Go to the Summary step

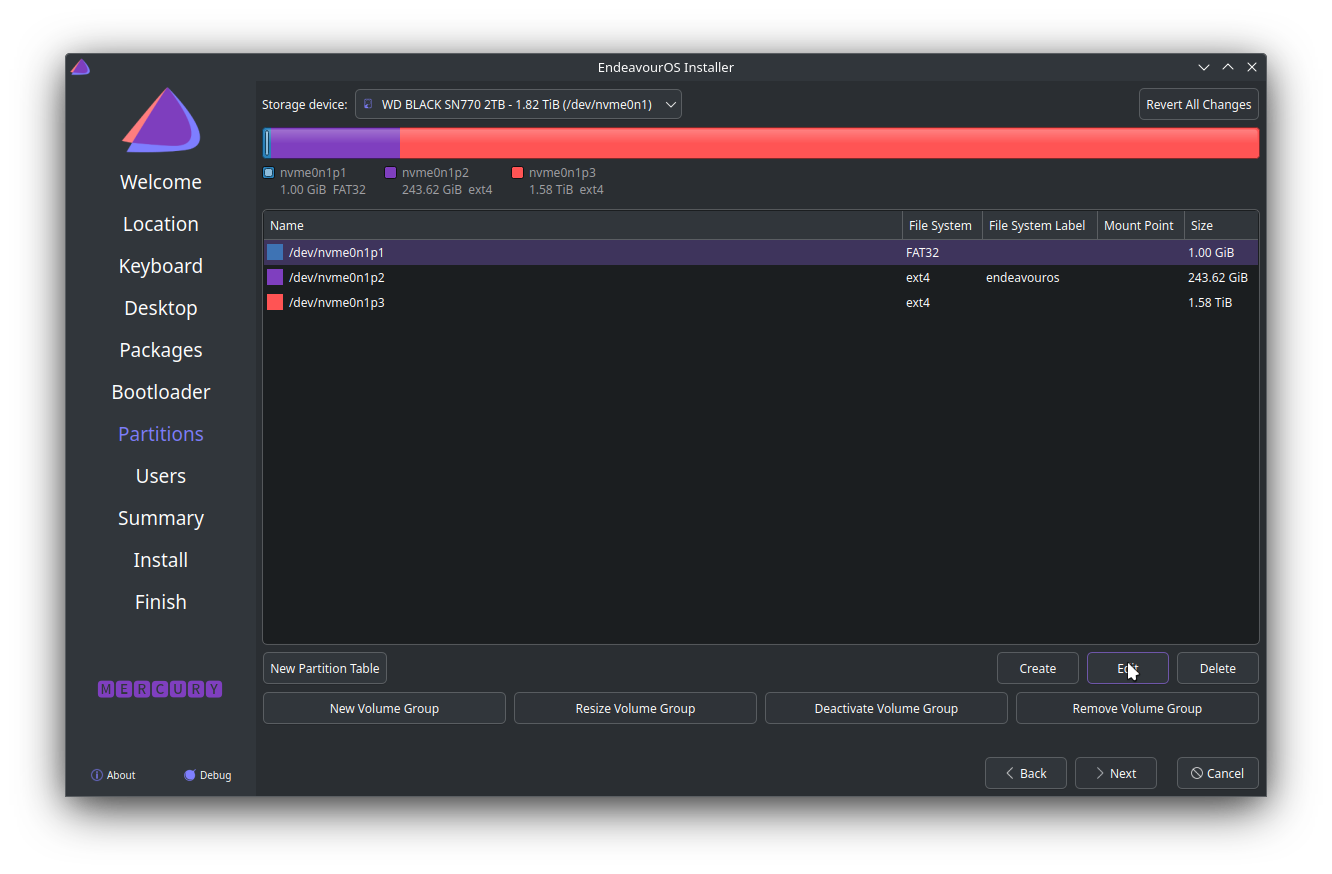click(161, 518)
